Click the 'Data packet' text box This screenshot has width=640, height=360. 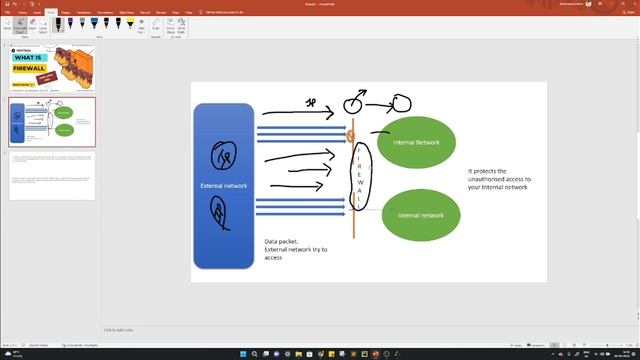(296, 249)
